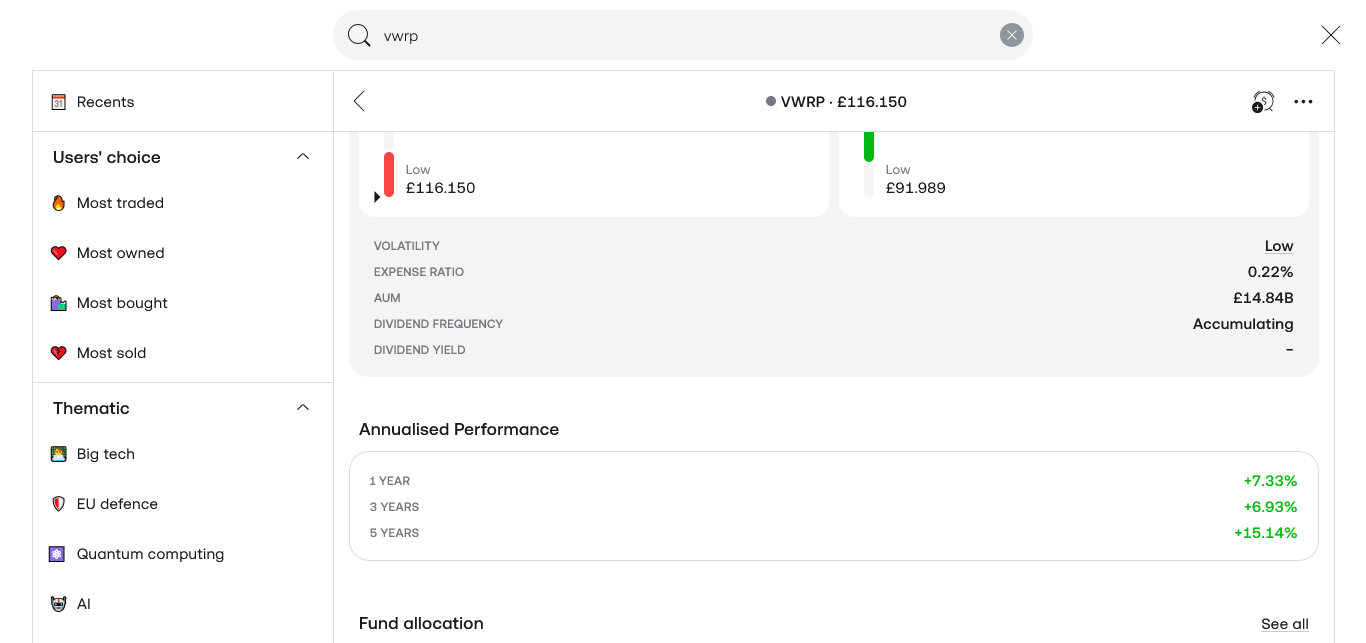Image resolution: width=1366 pixels, height=643 pixels.
Task: Click the Annualised Performance heading
Action: pyautogui.click(x=459, y=429)
